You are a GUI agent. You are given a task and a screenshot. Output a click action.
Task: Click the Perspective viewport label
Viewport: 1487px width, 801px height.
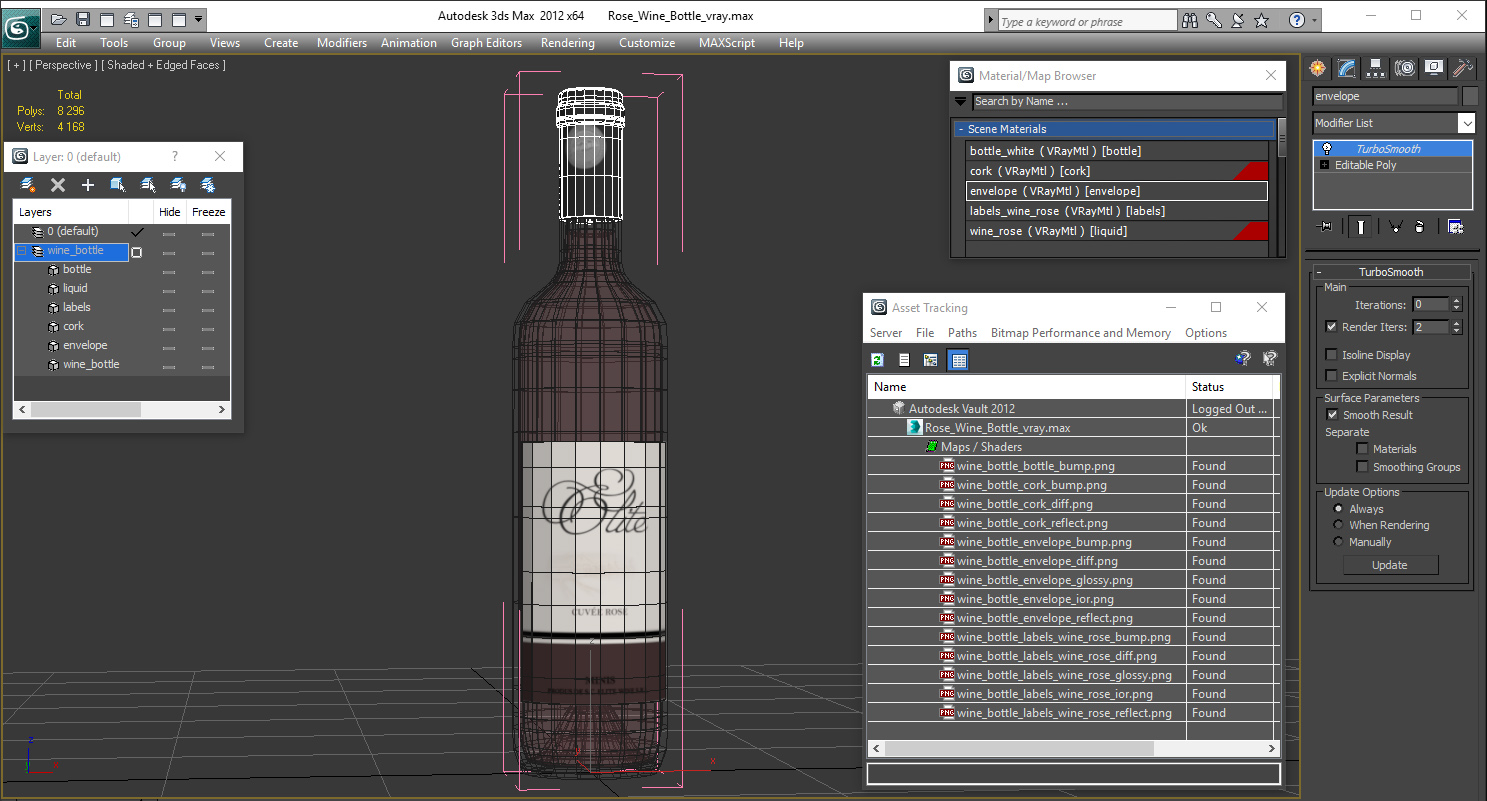pyautogui.click(x=64, y=65)
